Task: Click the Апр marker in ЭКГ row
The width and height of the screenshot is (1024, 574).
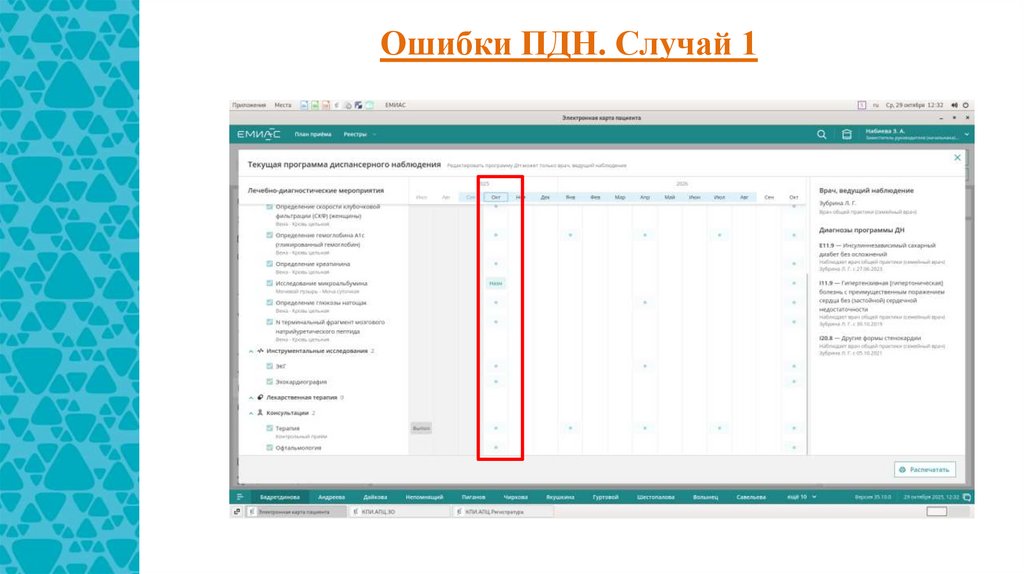Action: pyautogui.click(x=645, y=366)
